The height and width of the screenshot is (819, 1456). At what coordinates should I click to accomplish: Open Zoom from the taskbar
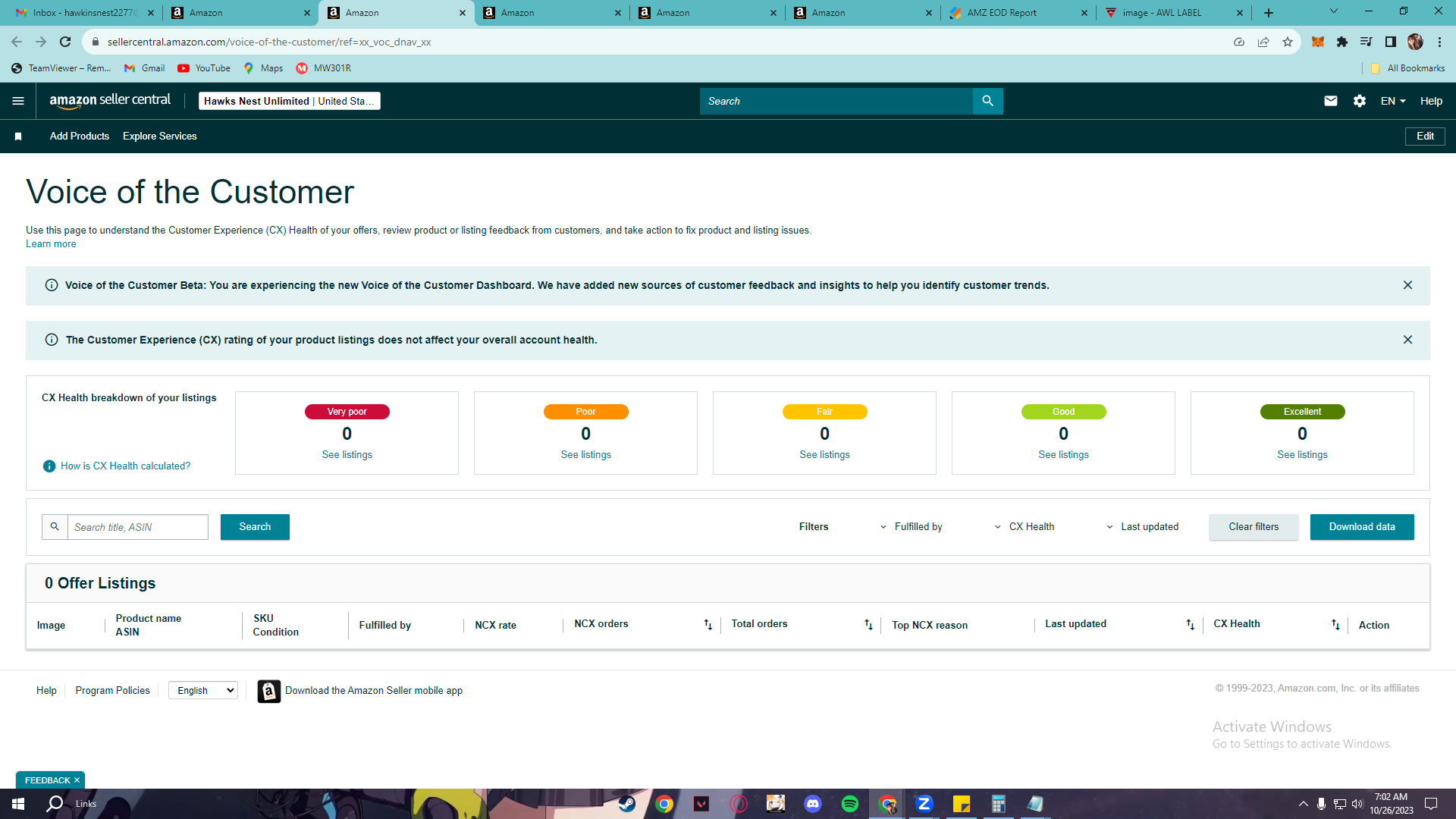coord(924,804)
